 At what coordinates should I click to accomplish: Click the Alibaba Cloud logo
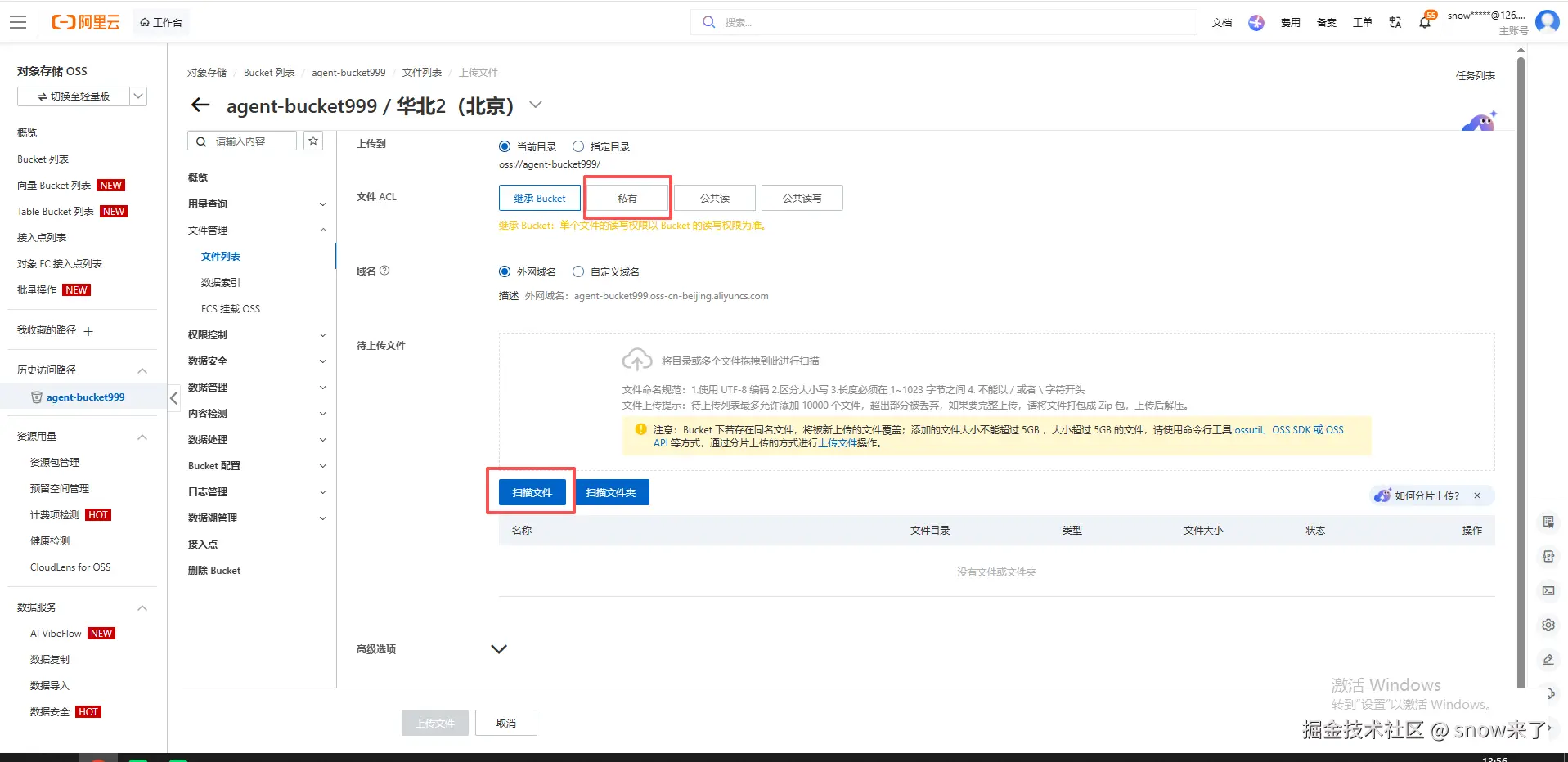(x=86, y=22)
